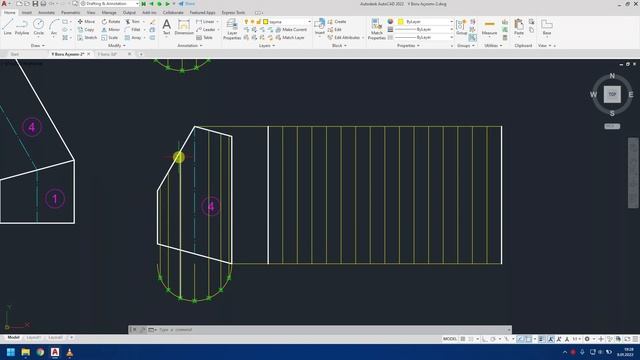Screen dimensions: 640x360
Task: Click Match Properties tool
Action: click(x=376, y=29)
